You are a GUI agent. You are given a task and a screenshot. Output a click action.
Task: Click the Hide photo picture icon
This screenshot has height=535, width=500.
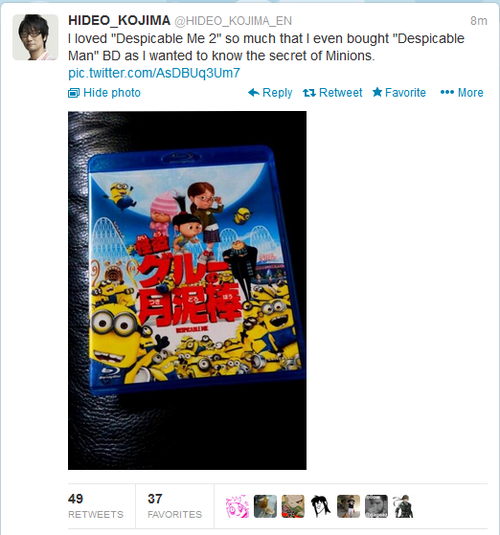(x=74, y=93)
